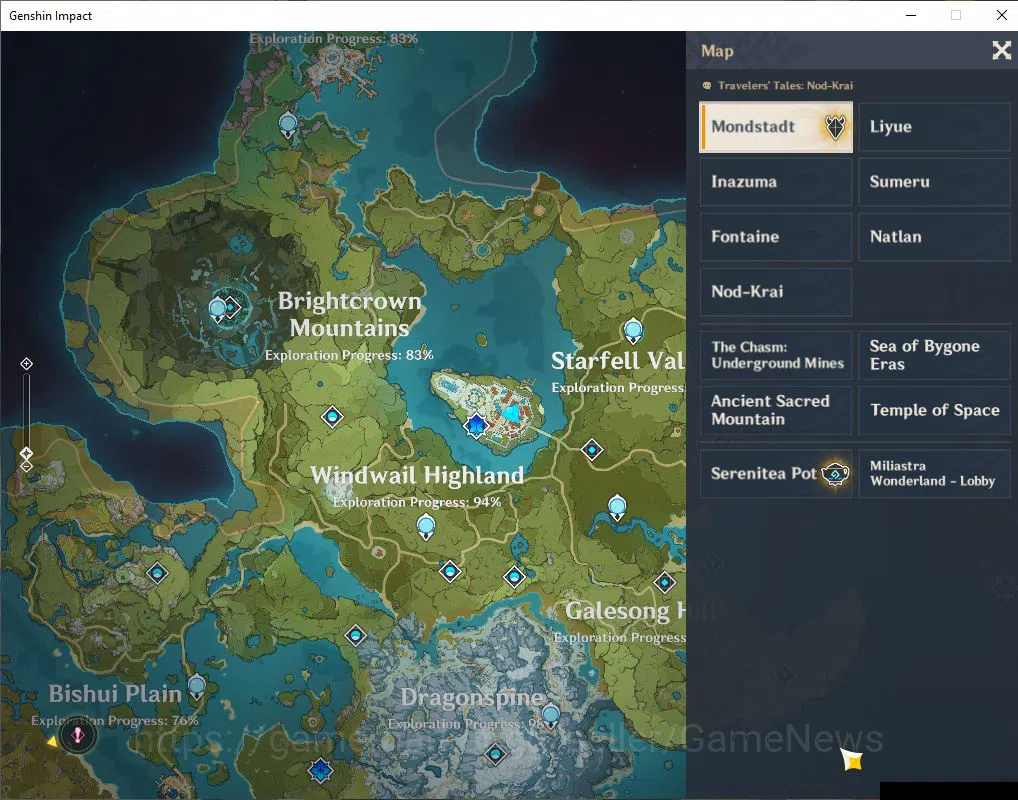The image size is (1018, 800).
Task: Select teleport waypoint northwest of Dragonspine snowfield
Action: 355,635
